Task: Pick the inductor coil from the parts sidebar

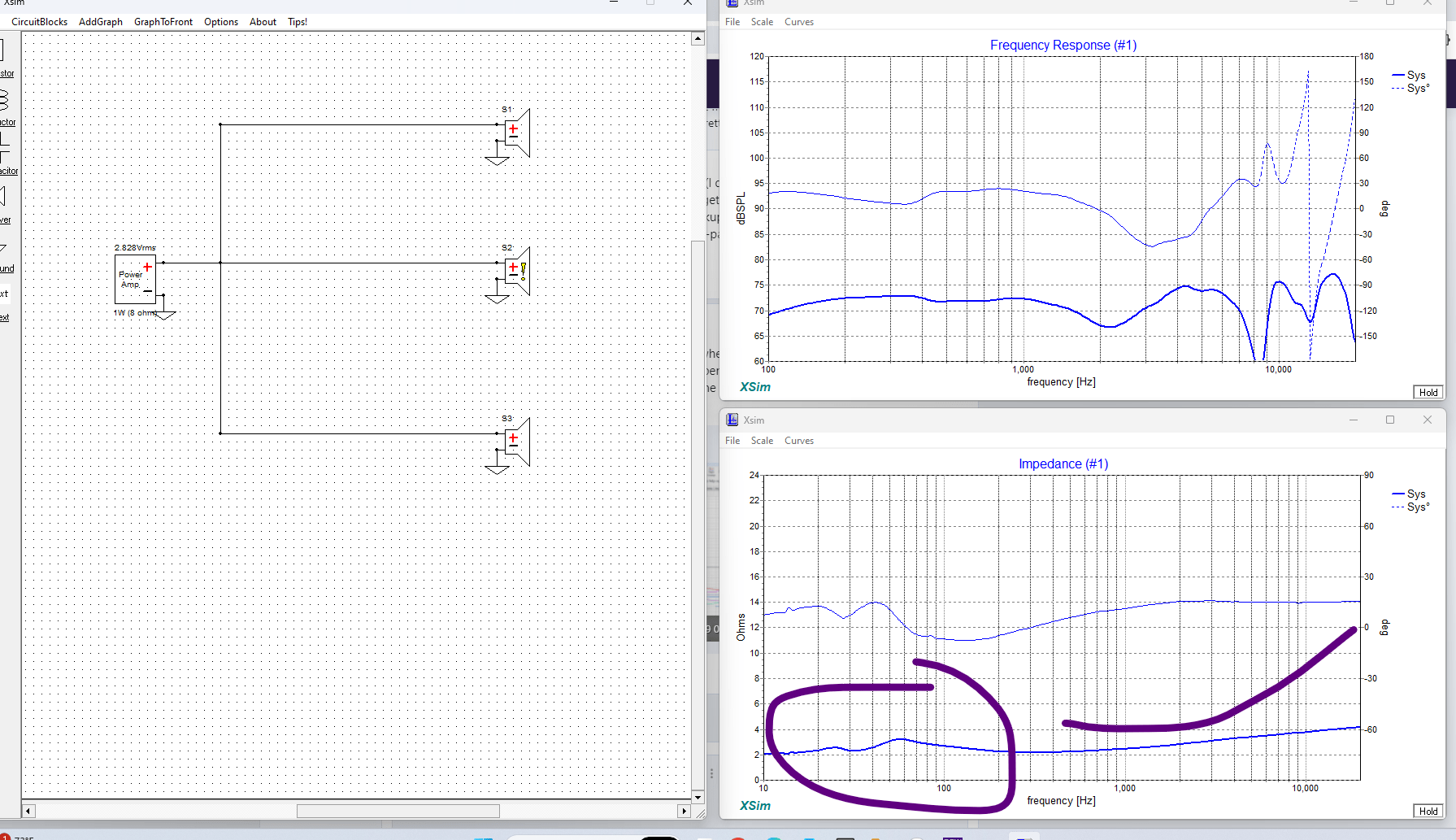Action: [x=4, y=100]
